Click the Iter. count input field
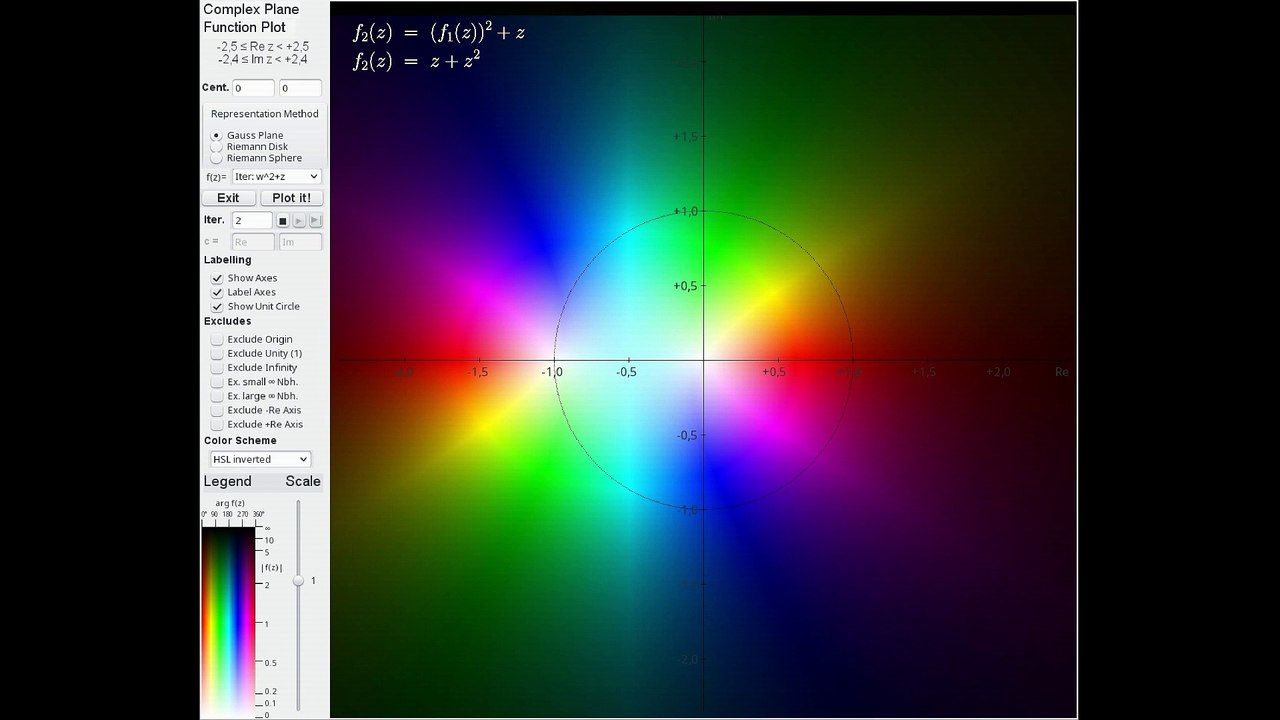 point(252,220)
